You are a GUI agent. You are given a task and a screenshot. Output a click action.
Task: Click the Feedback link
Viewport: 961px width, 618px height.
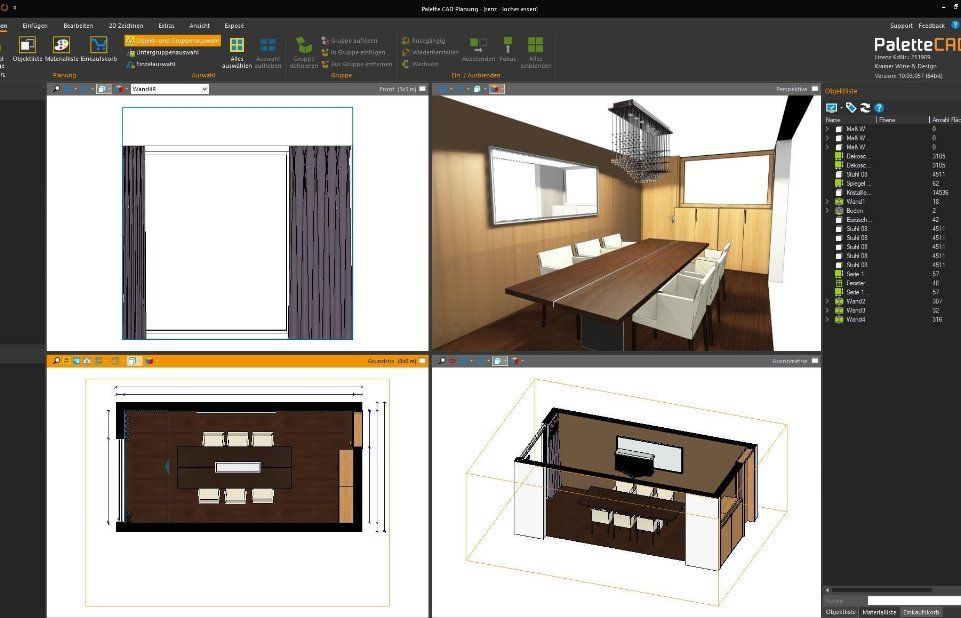tap(932, 25)
